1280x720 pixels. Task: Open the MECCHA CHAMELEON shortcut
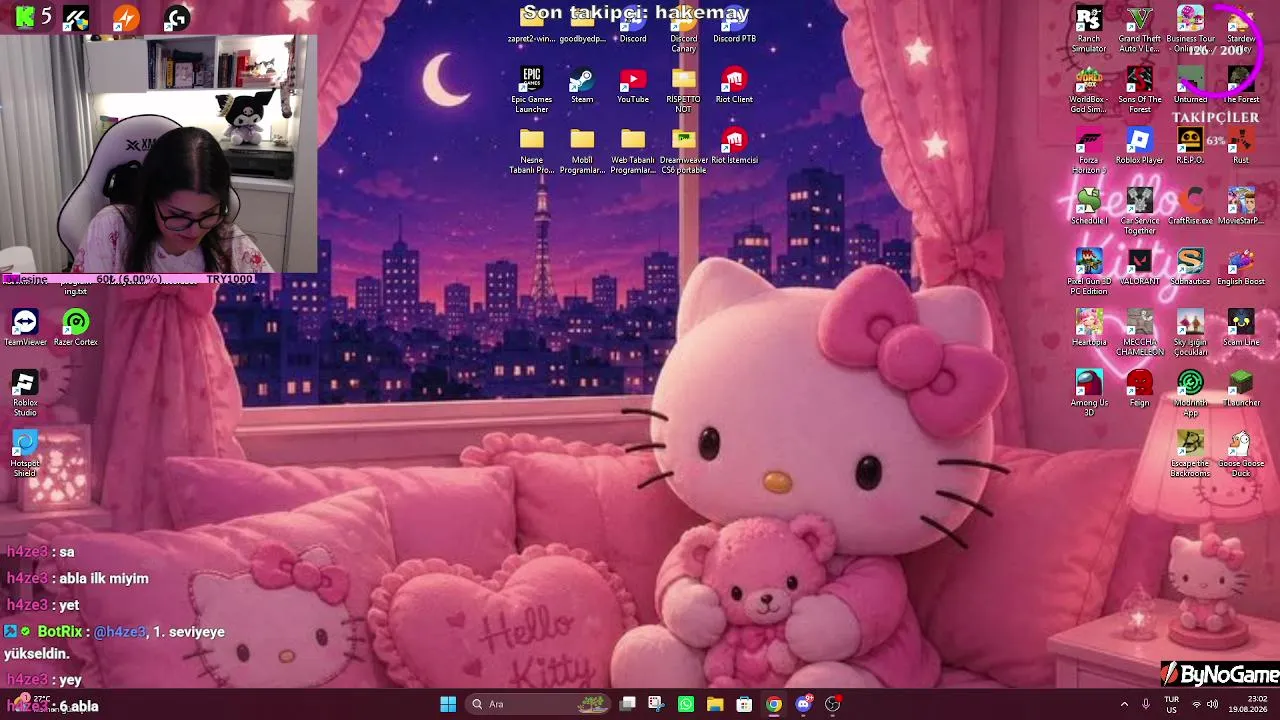tap(1139, 333)
